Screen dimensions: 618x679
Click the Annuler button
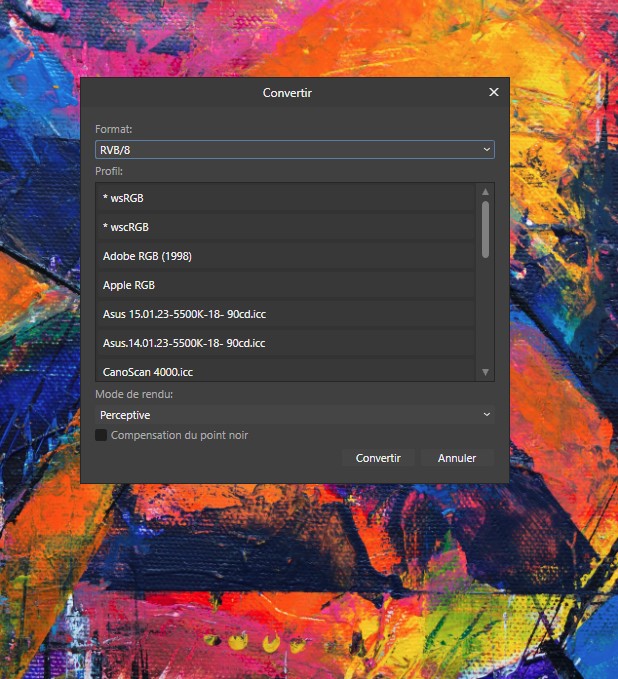[457, 458]
